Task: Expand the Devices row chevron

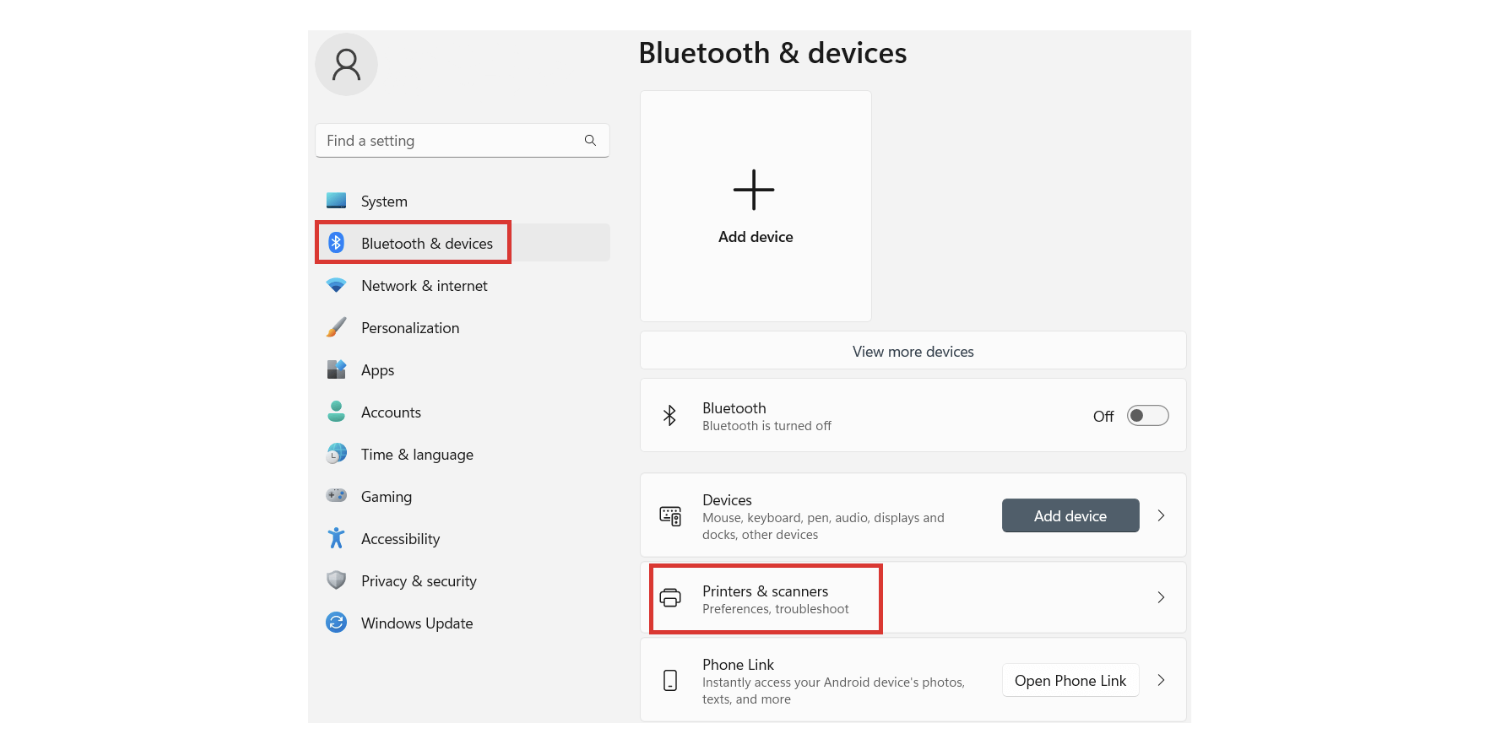Action: (x=1161, y=516)
